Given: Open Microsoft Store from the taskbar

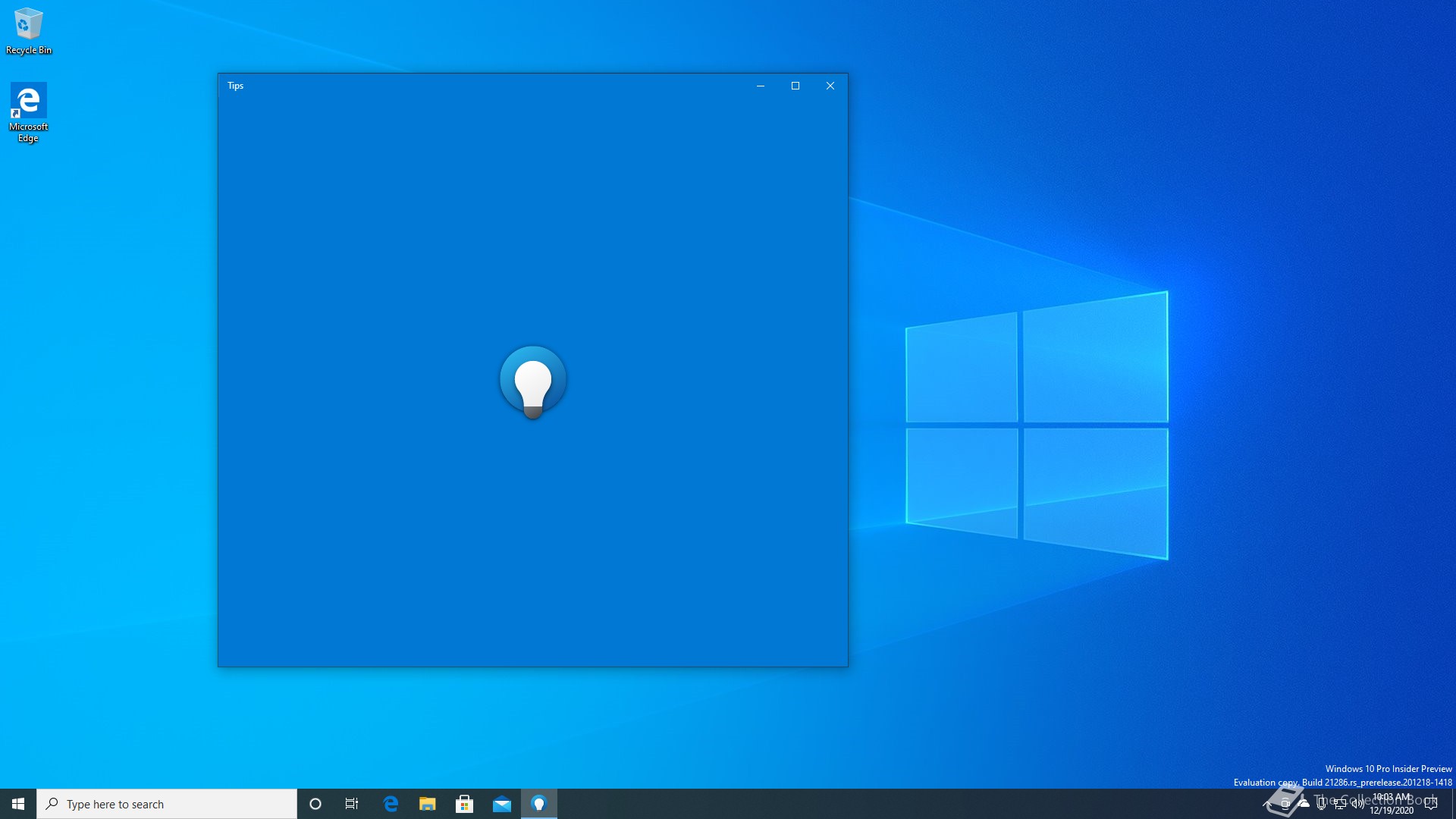Looking at the screenshot, I should click(x=464, y=804).
